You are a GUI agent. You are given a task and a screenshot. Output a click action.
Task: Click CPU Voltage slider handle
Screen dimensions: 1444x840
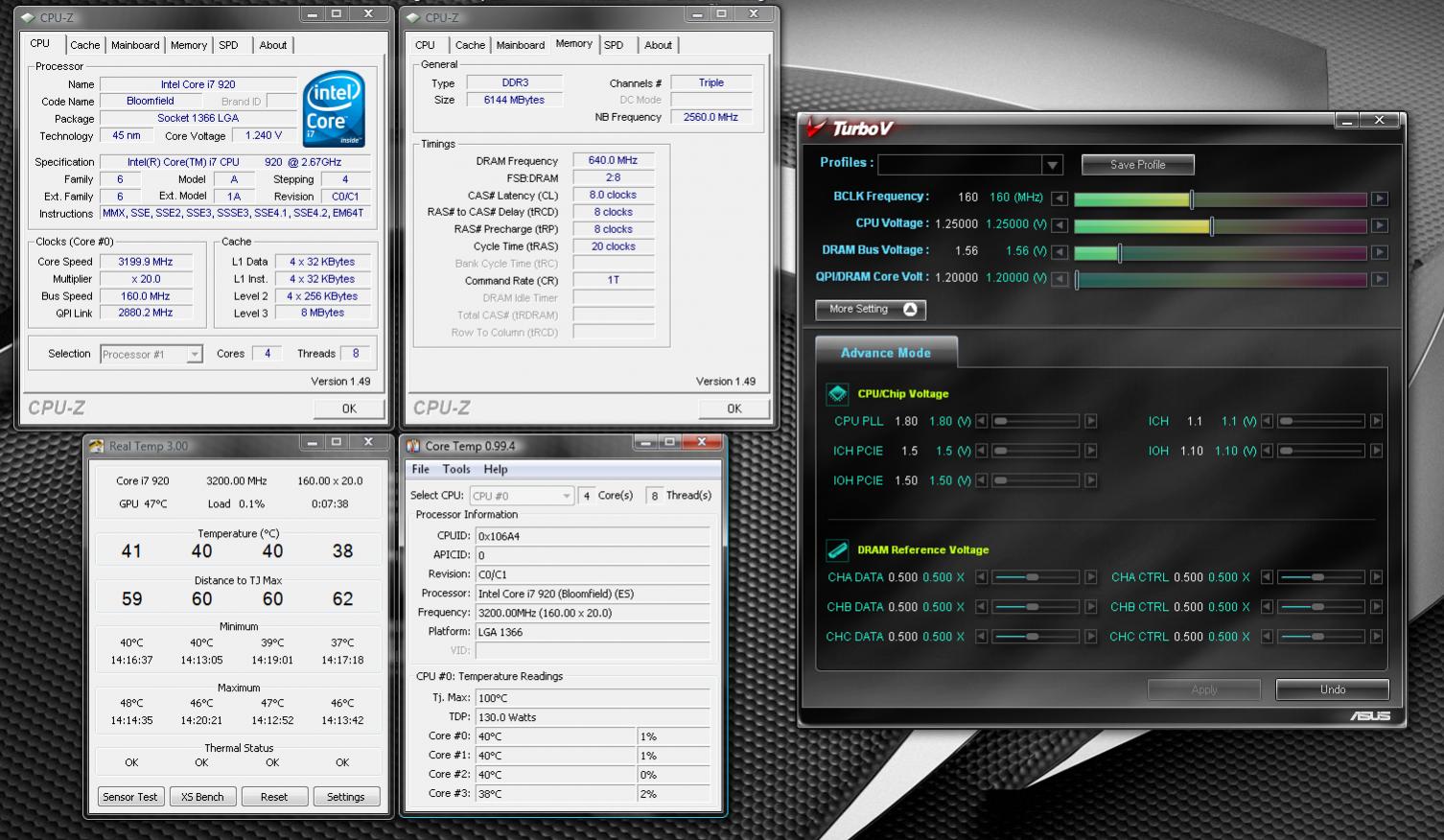(1212, 225)
